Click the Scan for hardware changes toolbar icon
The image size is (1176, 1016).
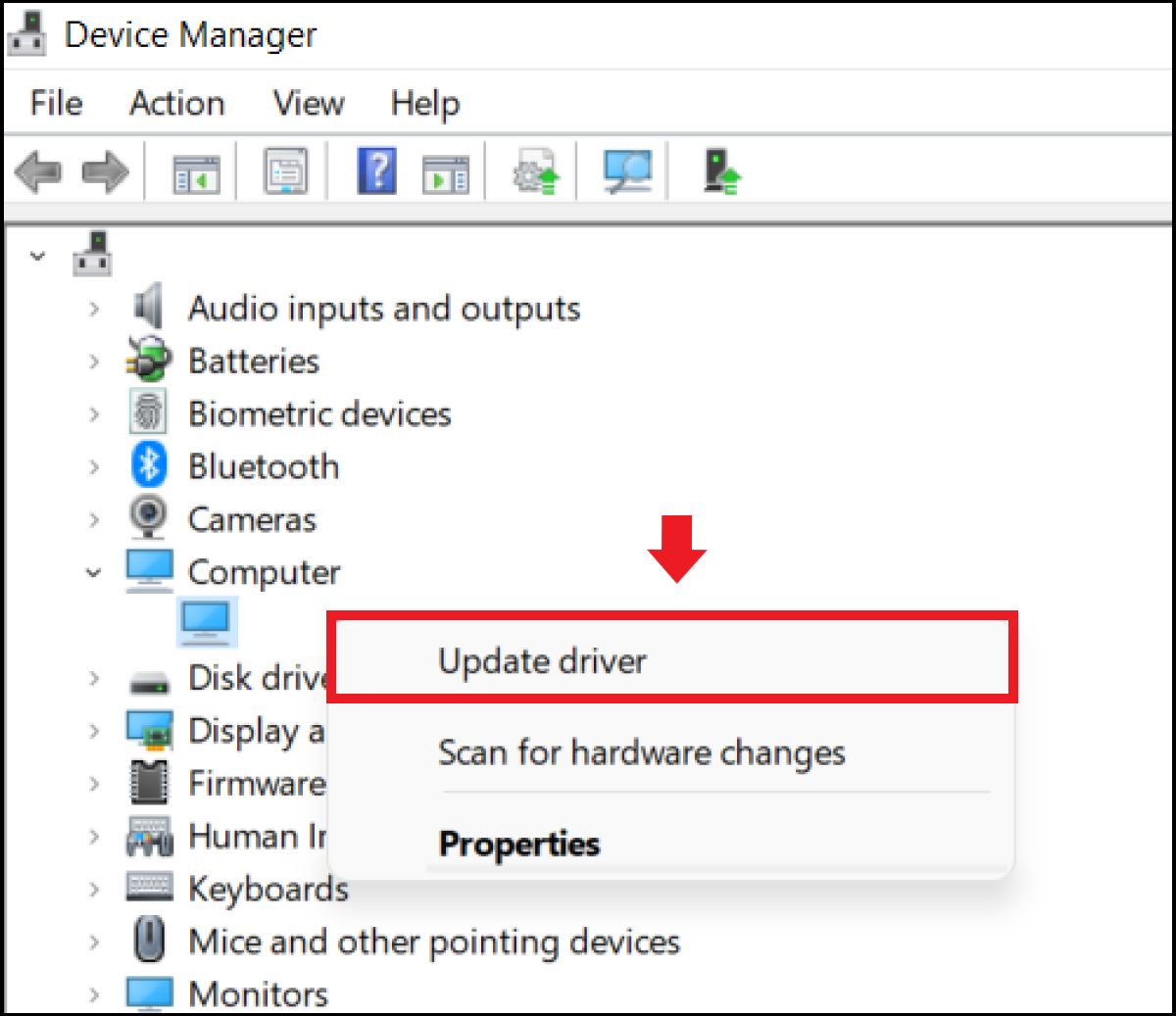(625, 169)
